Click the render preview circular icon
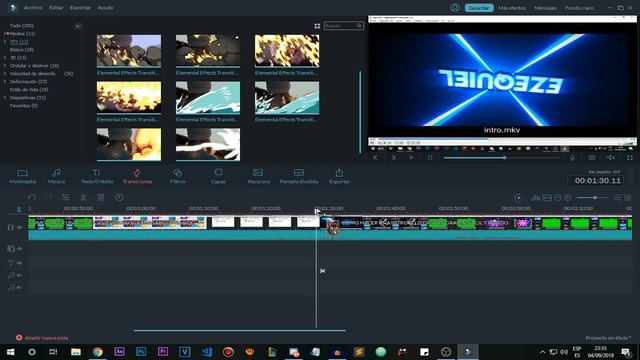Image resolution: width=640 pixels, height=360 pixels. pos(518,198)
